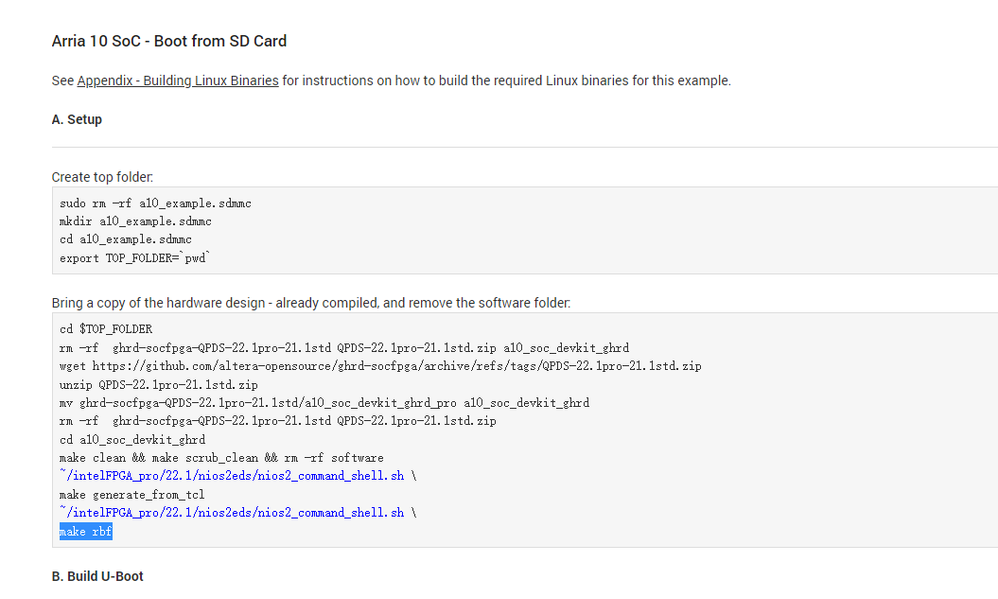998x599 pixels.
Task: Click the highlighted make rbf command
Action: pos(86,532)
